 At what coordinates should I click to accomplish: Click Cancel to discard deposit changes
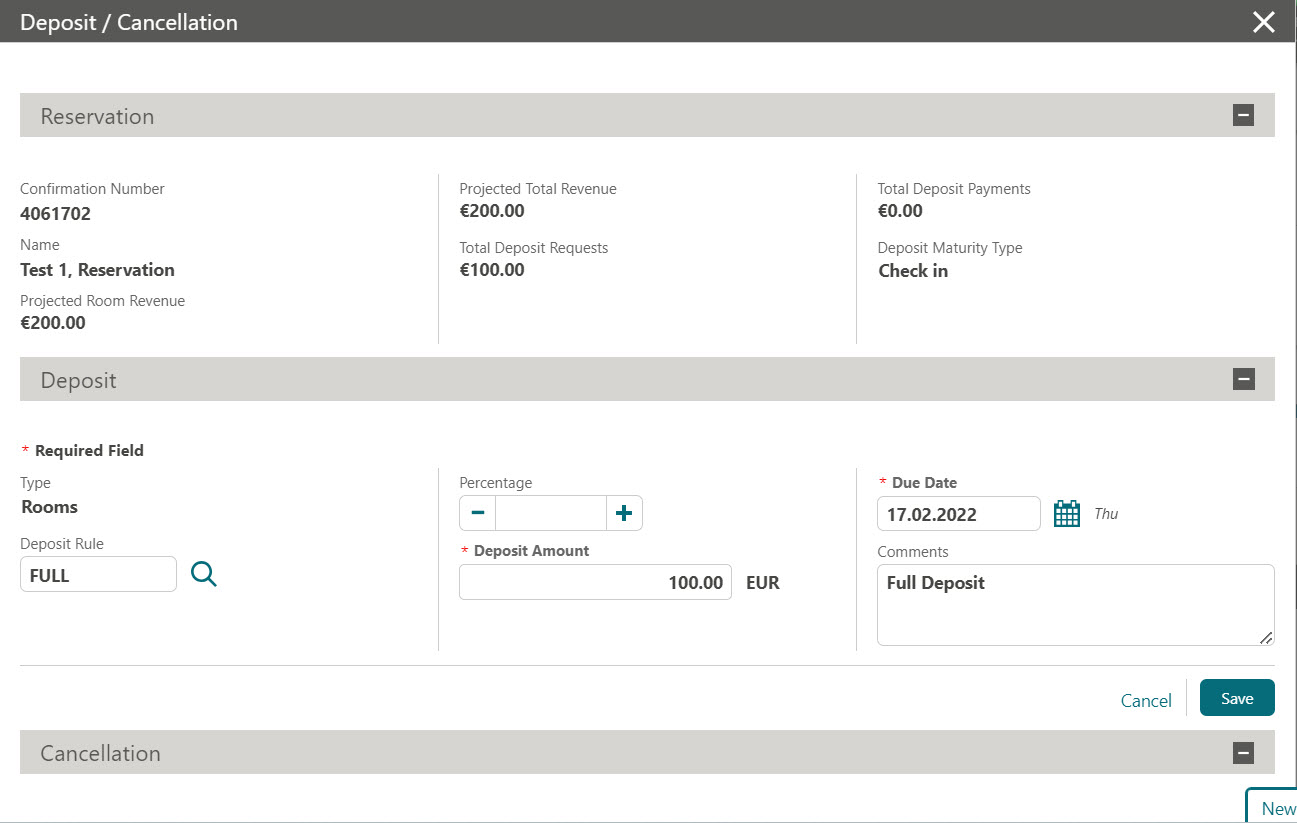[x=1145, y=700]
